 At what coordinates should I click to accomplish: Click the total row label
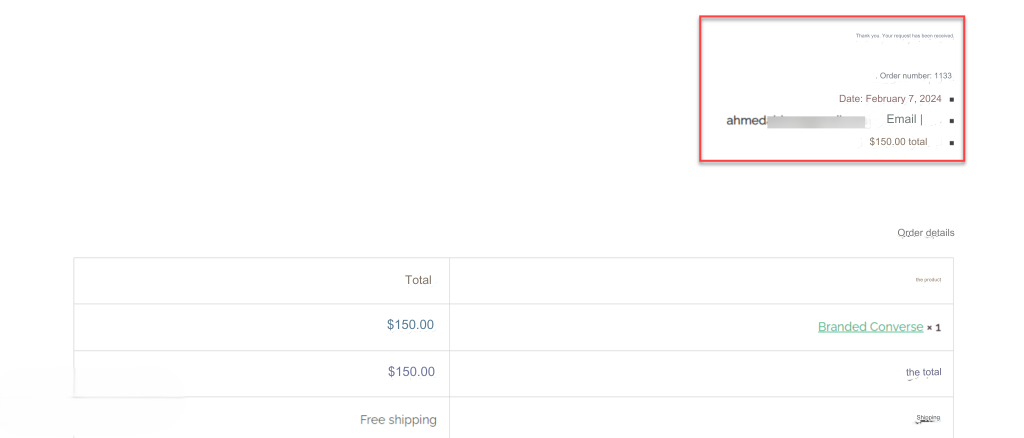923,372
